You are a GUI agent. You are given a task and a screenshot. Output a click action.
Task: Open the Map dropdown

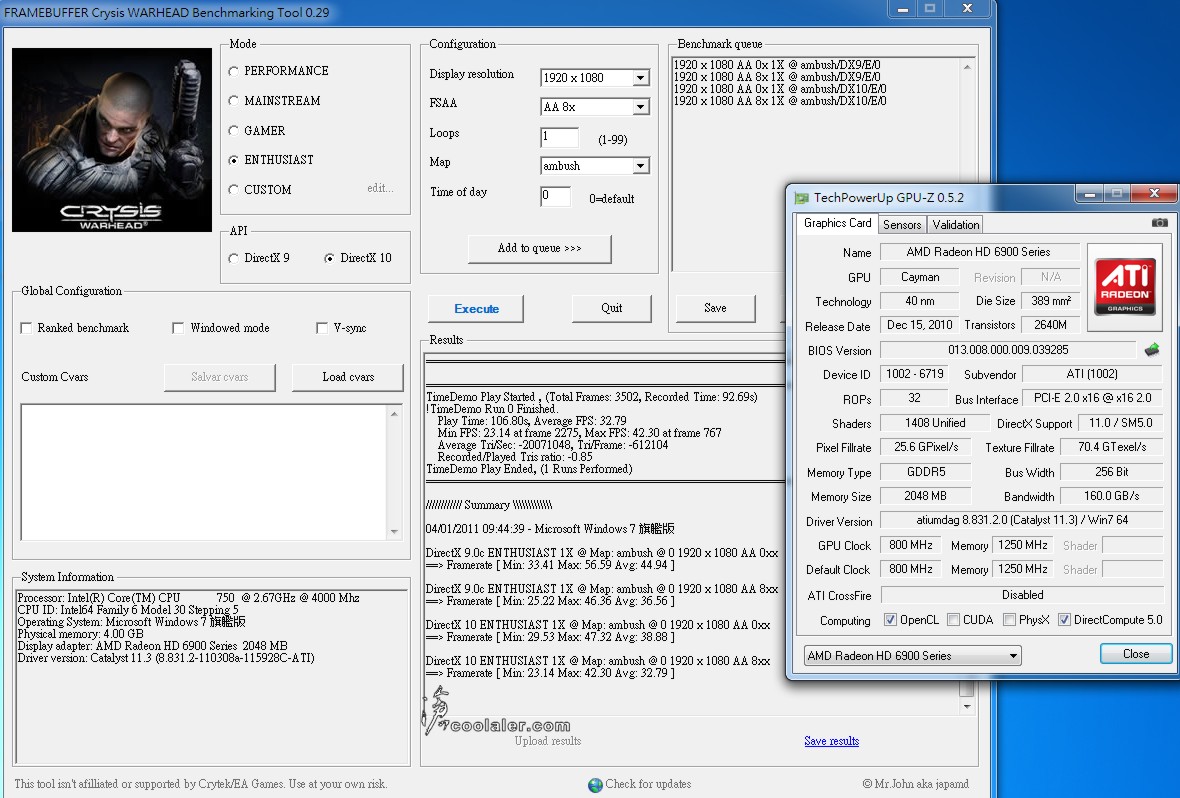pyautogui.click(x=640, y=166)
